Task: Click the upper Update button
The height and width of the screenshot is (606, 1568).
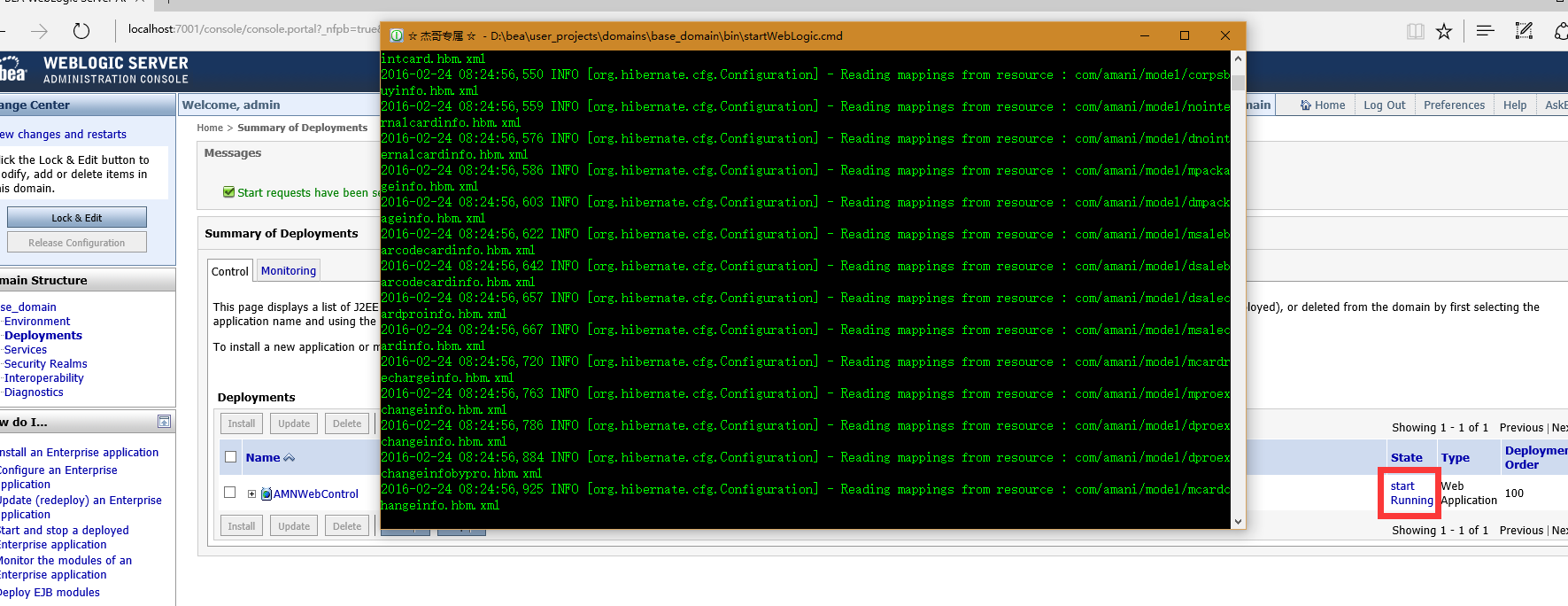Action: tap(294, 423)
